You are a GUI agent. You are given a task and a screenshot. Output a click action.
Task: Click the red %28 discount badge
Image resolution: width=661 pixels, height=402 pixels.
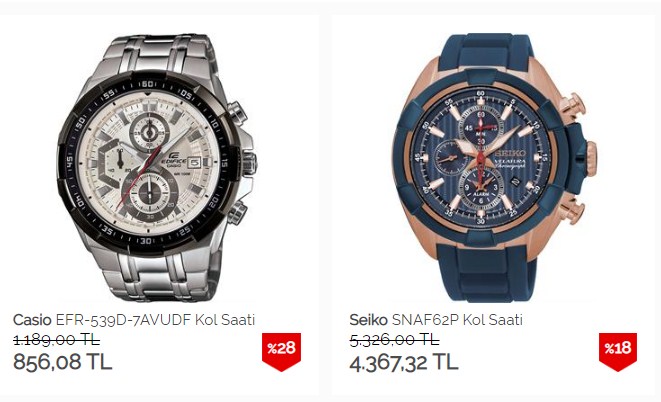click(281, 351)
